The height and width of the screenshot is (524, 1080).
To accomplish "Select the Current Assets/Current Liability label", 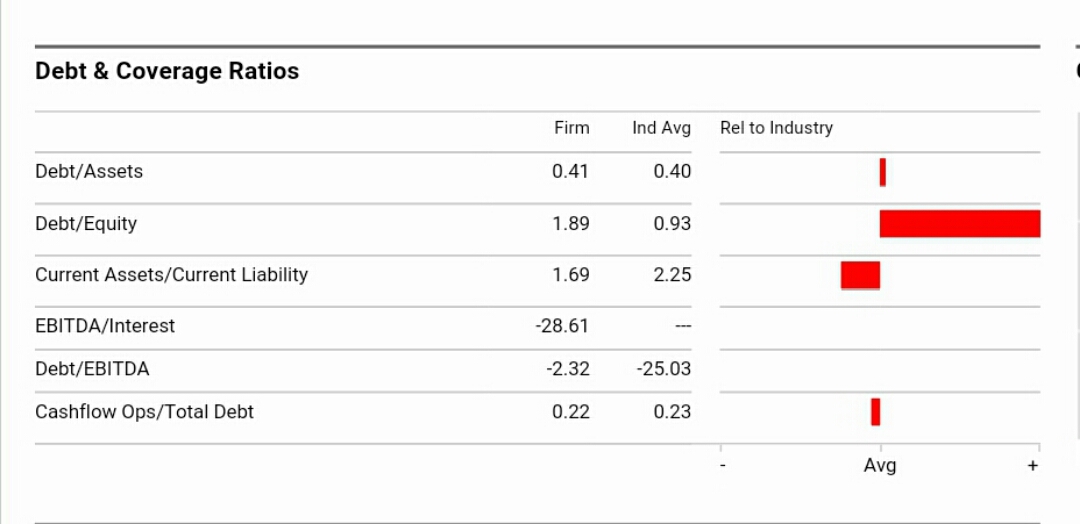I will [171, 275].
